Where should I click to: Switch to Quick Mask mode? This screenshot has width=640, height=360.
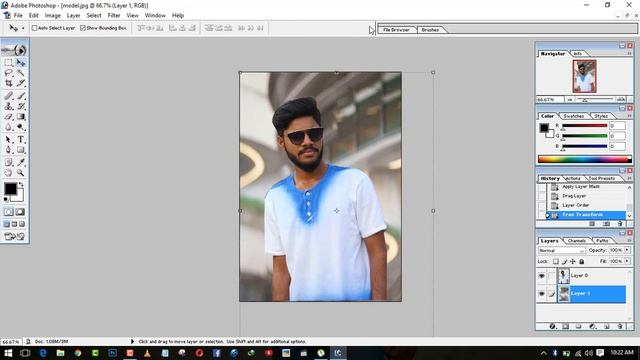coord(20,212)
